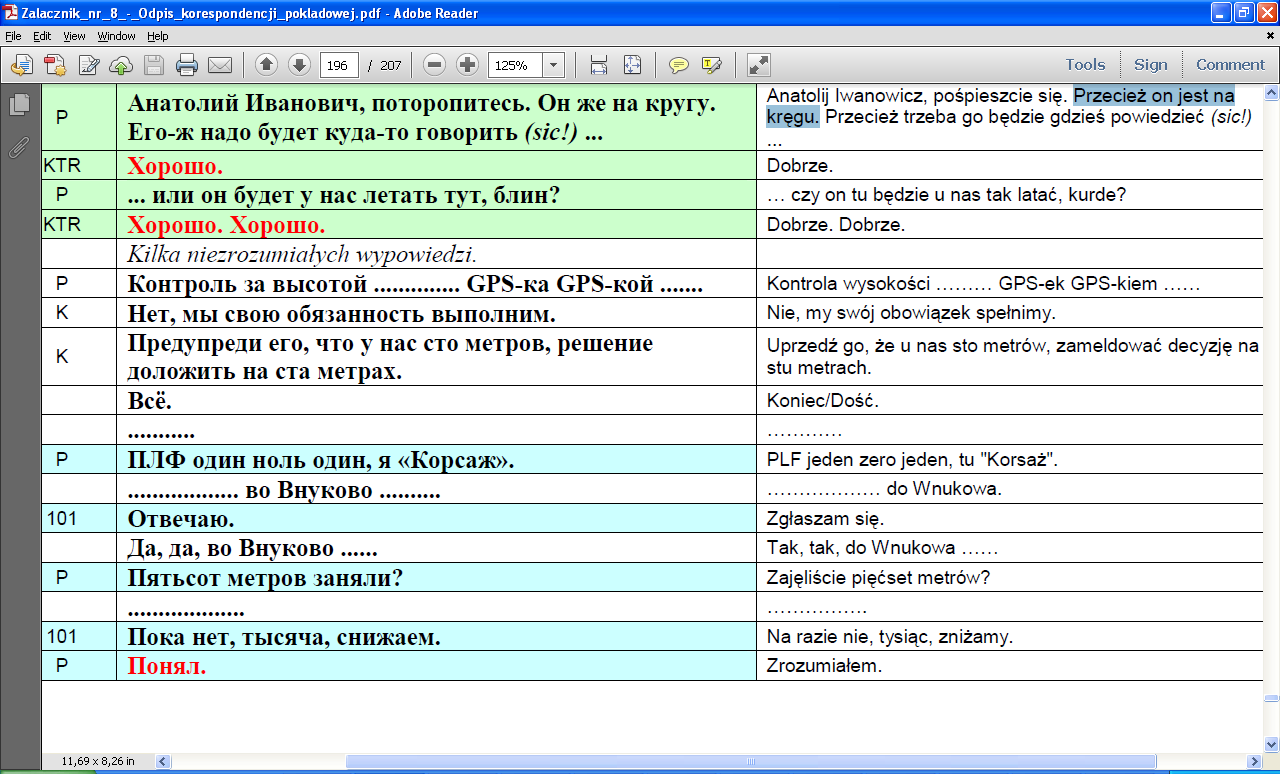The image size is (1280, 774).
Task: Click the vertical scrollbar up arrow
Action: [x=1271, y=92]
